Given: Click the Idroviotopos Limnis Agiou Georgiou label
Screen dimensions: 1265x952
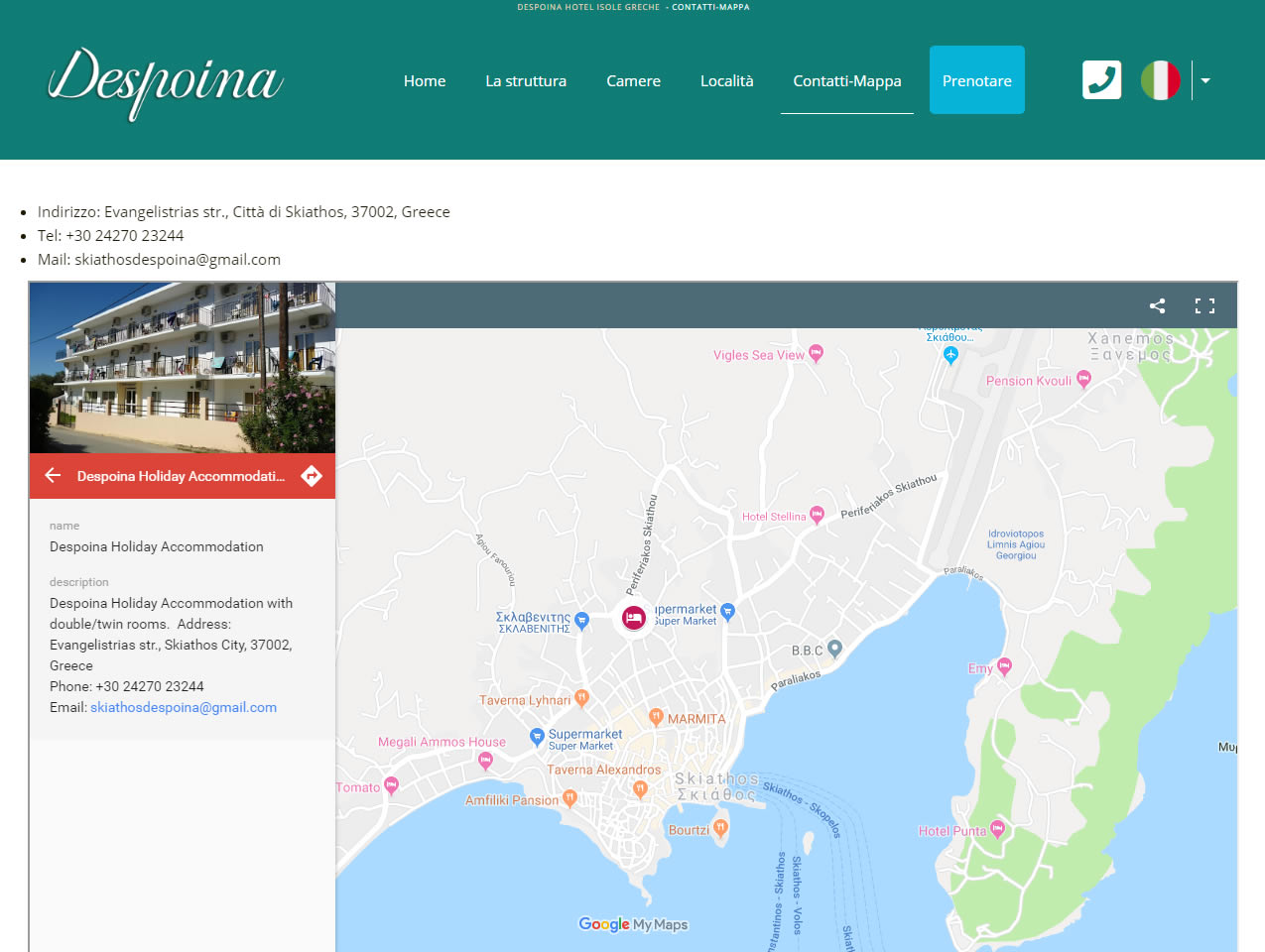Looking at the screenshot, I should (x=1016, y=544).
